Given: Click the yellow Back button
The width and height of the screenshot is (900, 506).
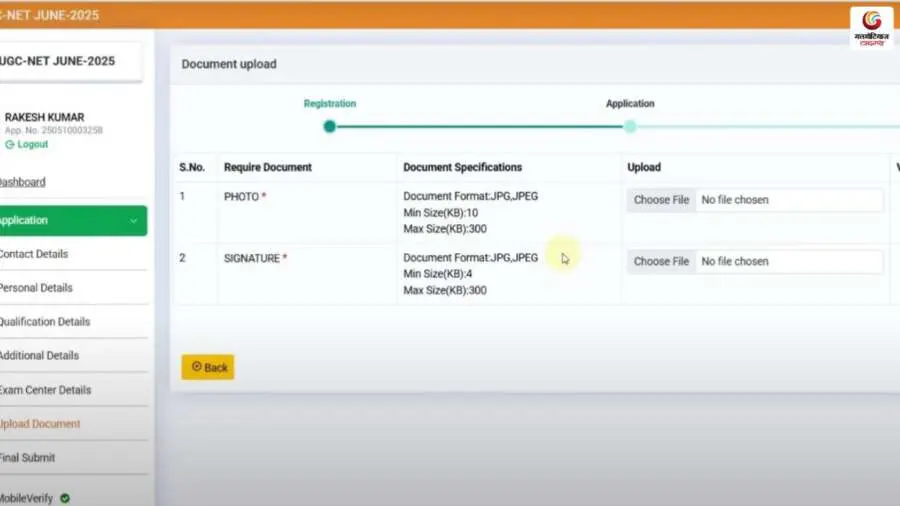Looking at the screenshot, I should (208, 367).
